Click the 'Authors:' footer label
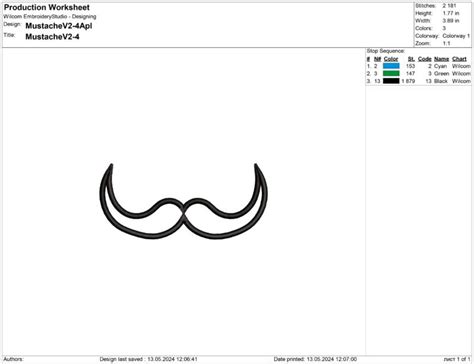 (x=13, y=359)
